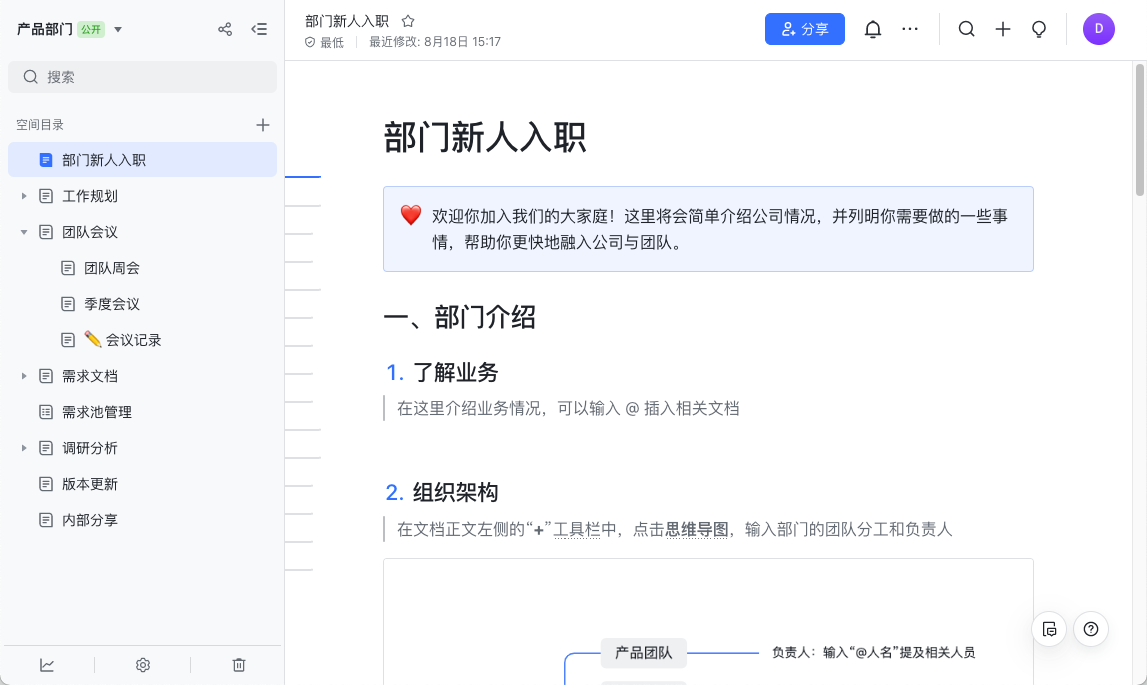Click the blue 分享 button
This screenshot has width=1147, height=685.
click(x=804, y=29)
